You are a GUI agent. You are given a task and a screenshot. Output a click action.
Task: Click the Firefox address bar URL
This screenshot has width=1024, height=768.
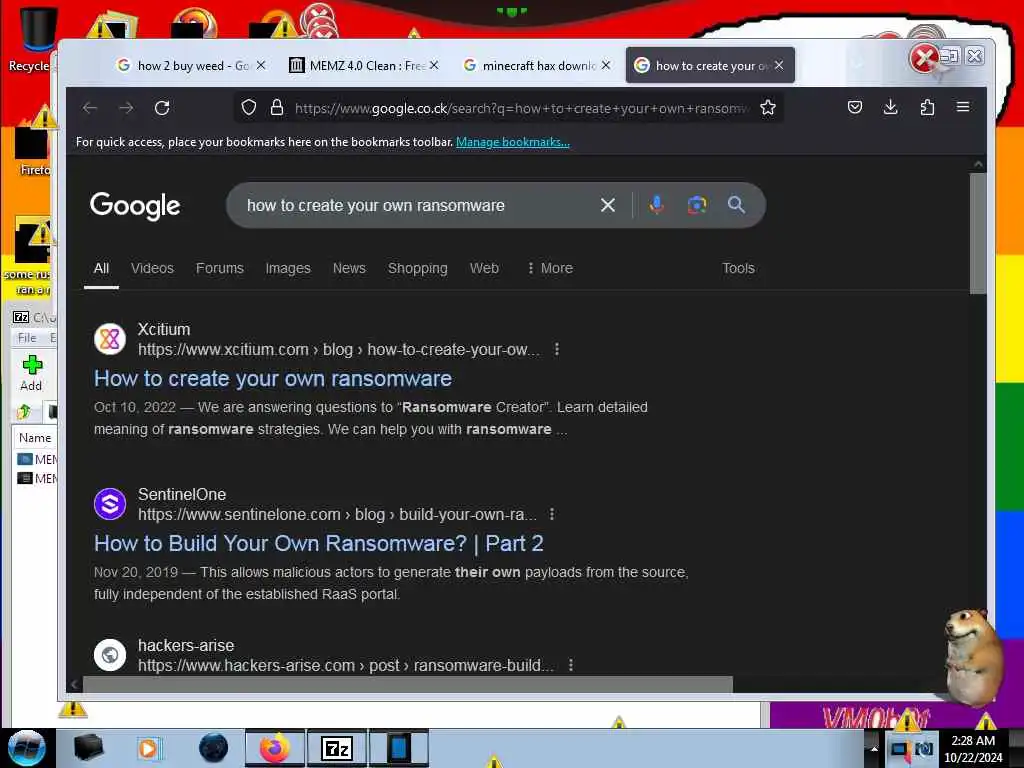[x=522, y=108]
